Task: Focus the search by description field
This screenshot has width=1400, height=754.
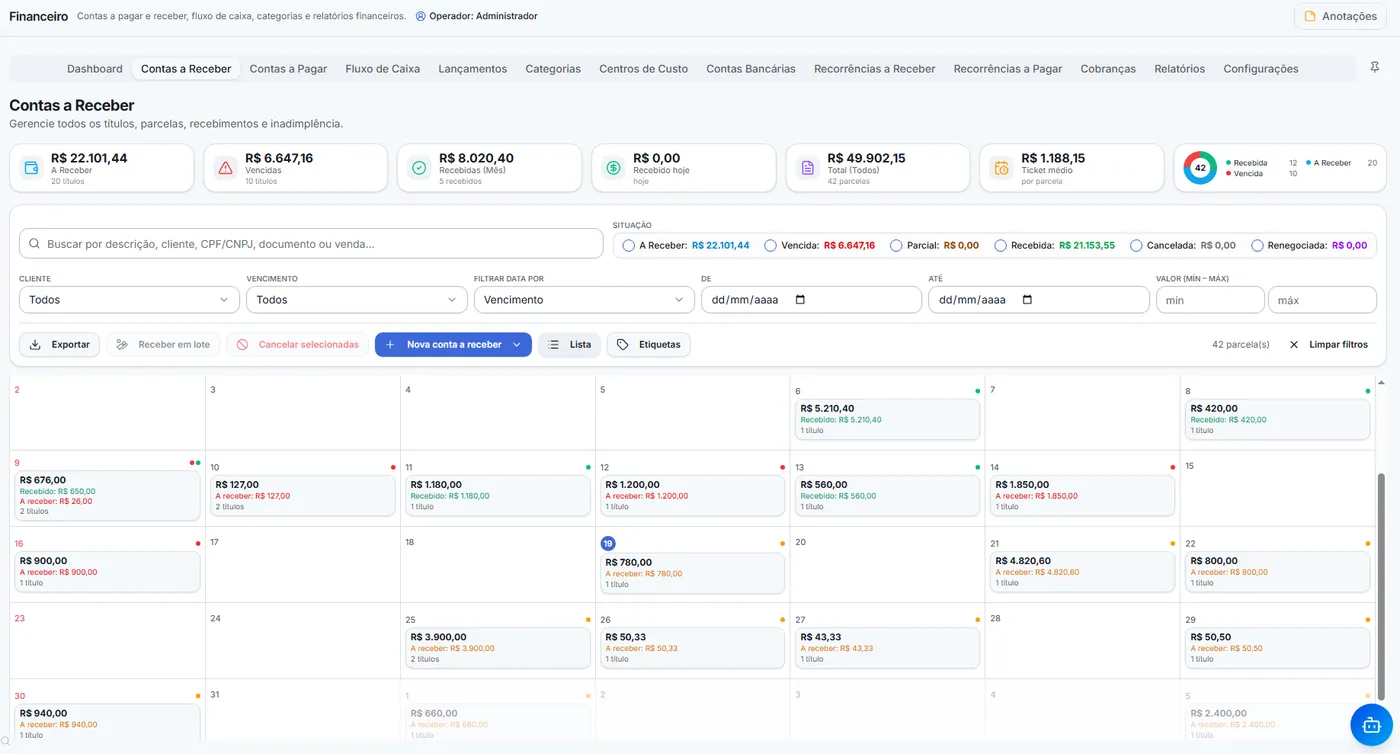Action: click(x=312, y=244)
